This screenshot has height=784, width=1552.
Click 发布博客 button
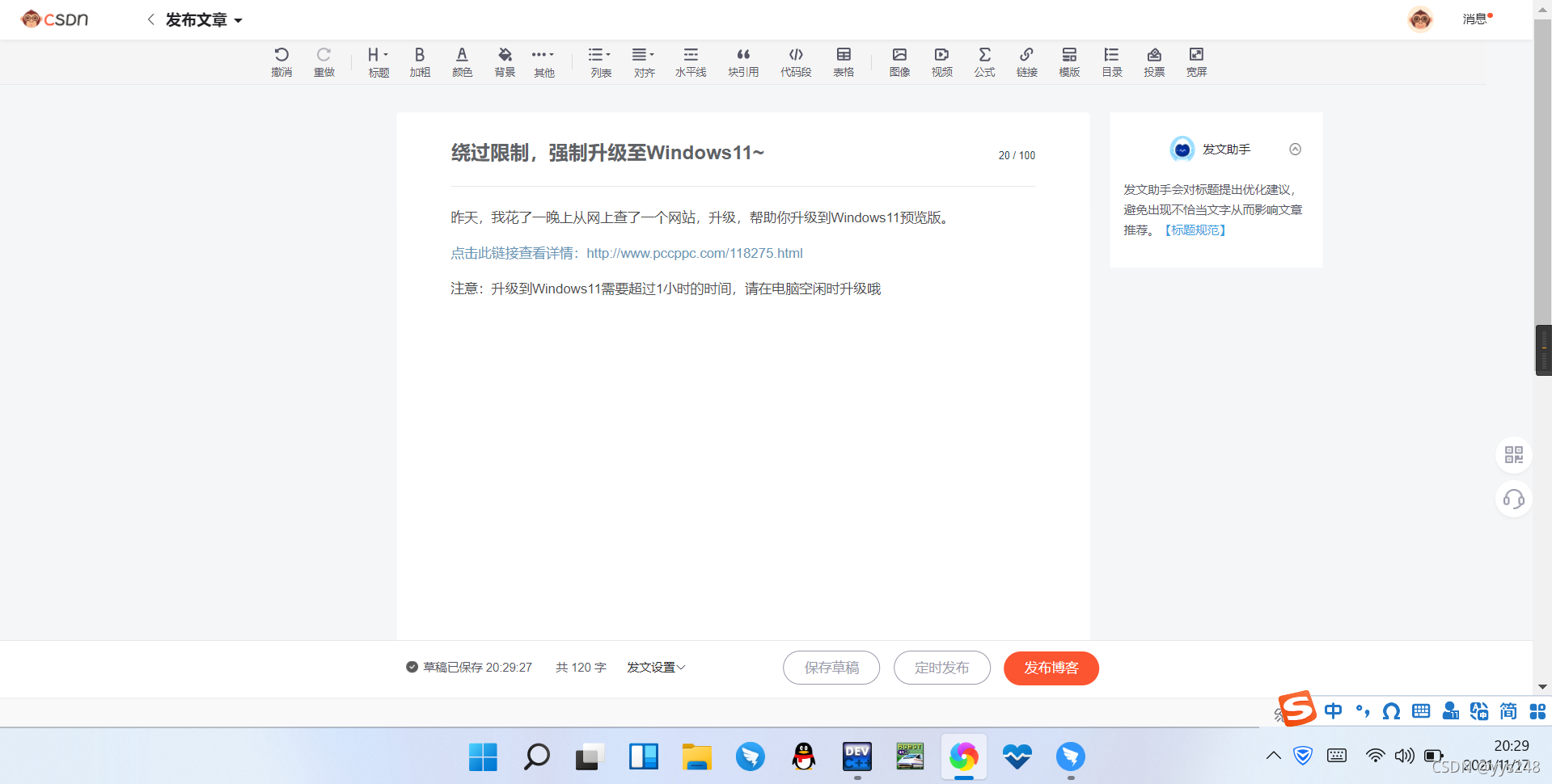(x=1051, y=668)
